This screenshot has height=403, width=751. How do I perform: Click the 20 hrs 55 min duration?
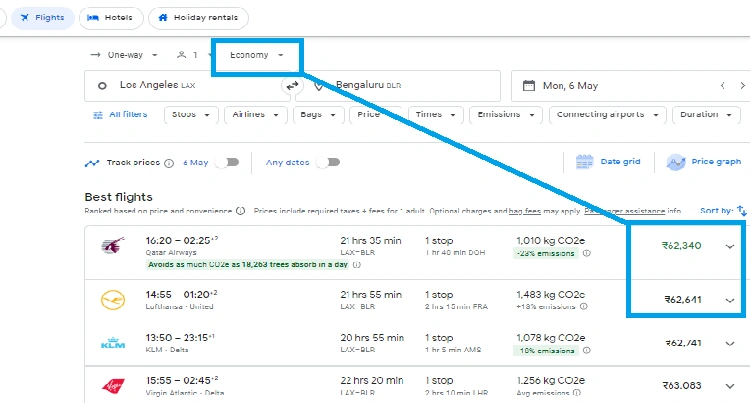(372, 338)
